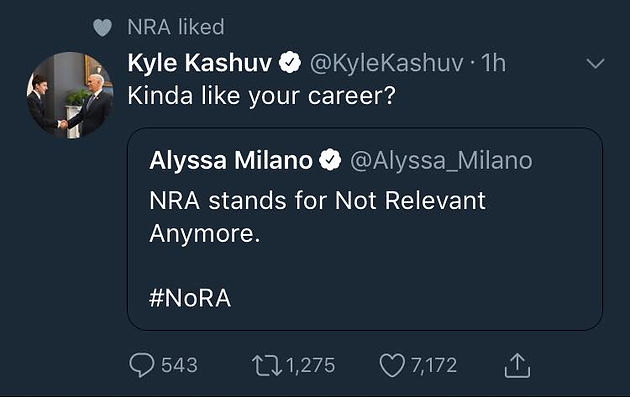Click the 7,172 likes count

pos(434,366)
